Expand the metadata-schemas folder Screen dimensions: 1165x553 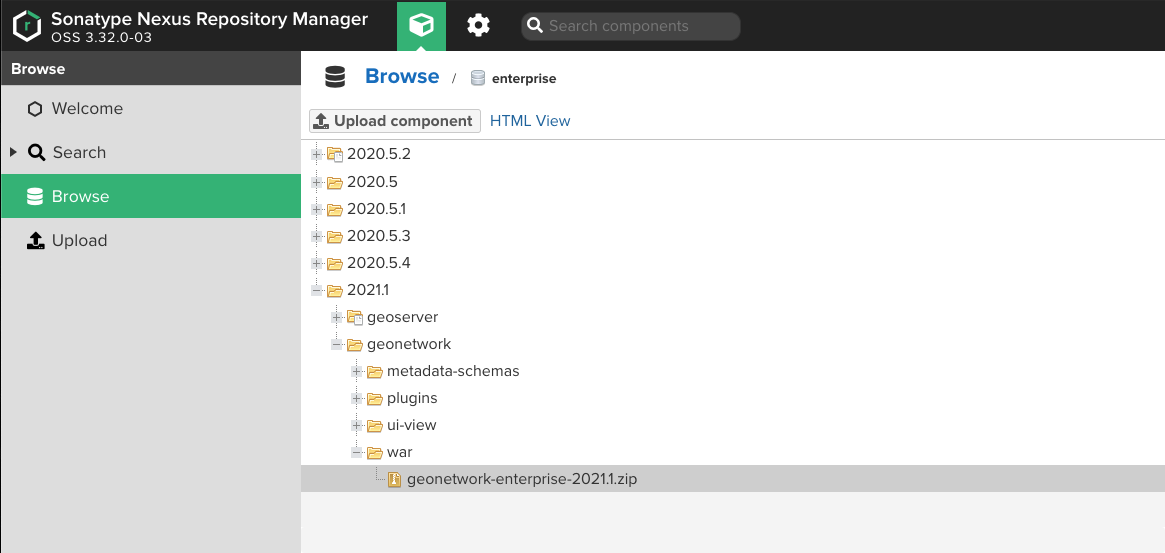357,371
